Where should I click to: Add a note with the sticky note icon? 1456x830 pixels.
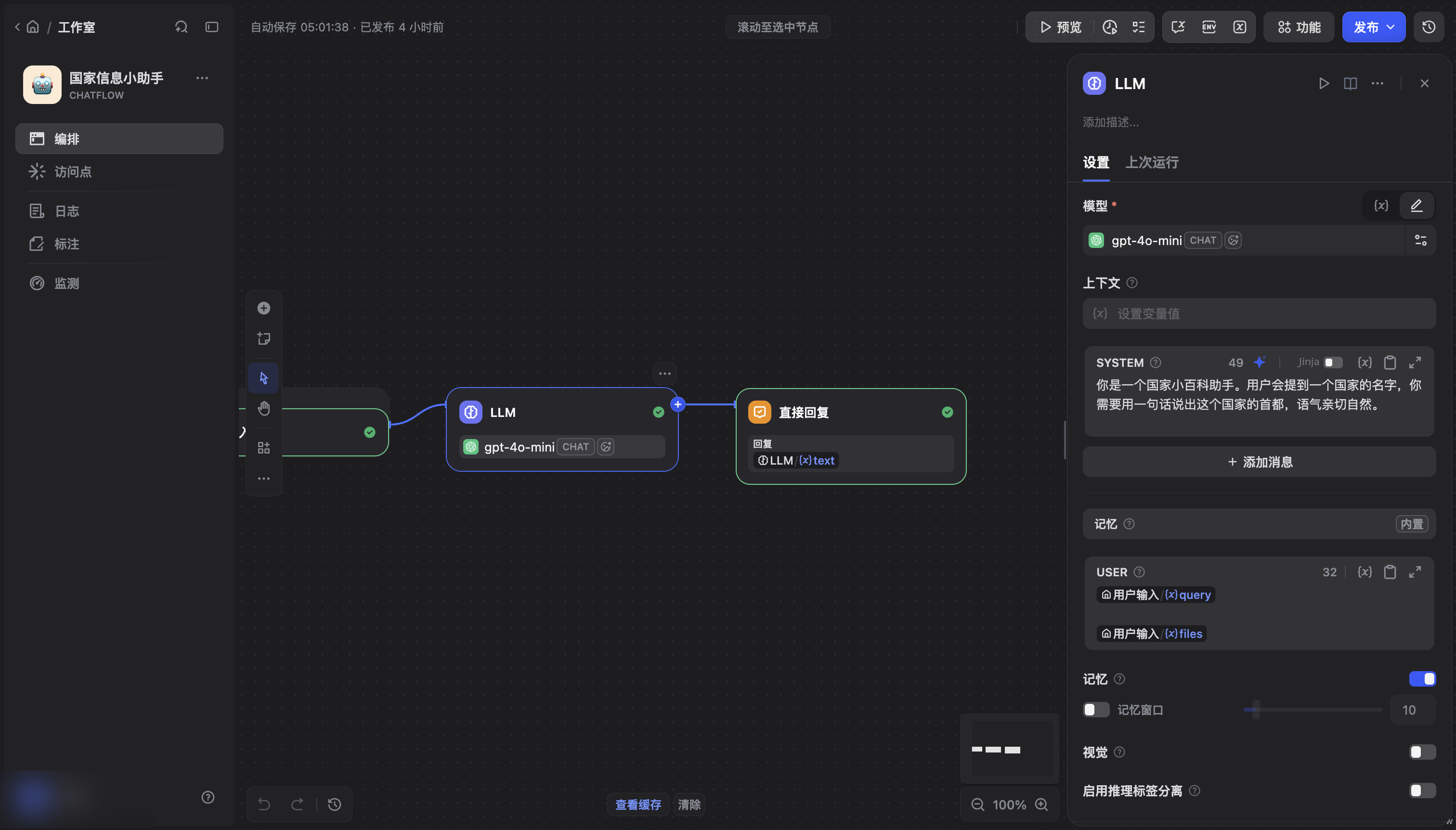tap(263, 338)
